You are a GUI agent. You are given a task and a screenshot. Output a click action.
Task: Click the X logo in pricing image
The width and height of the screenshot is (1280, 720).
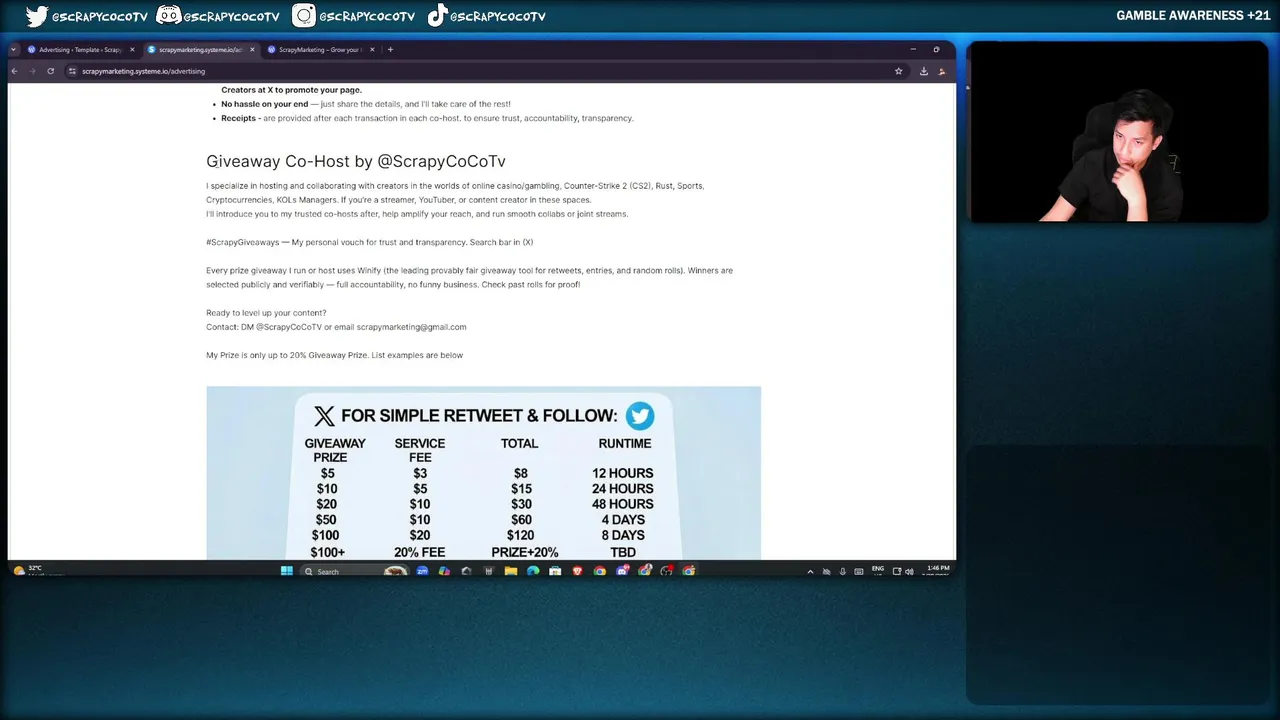pyautogui.click(x=324, y=416)
